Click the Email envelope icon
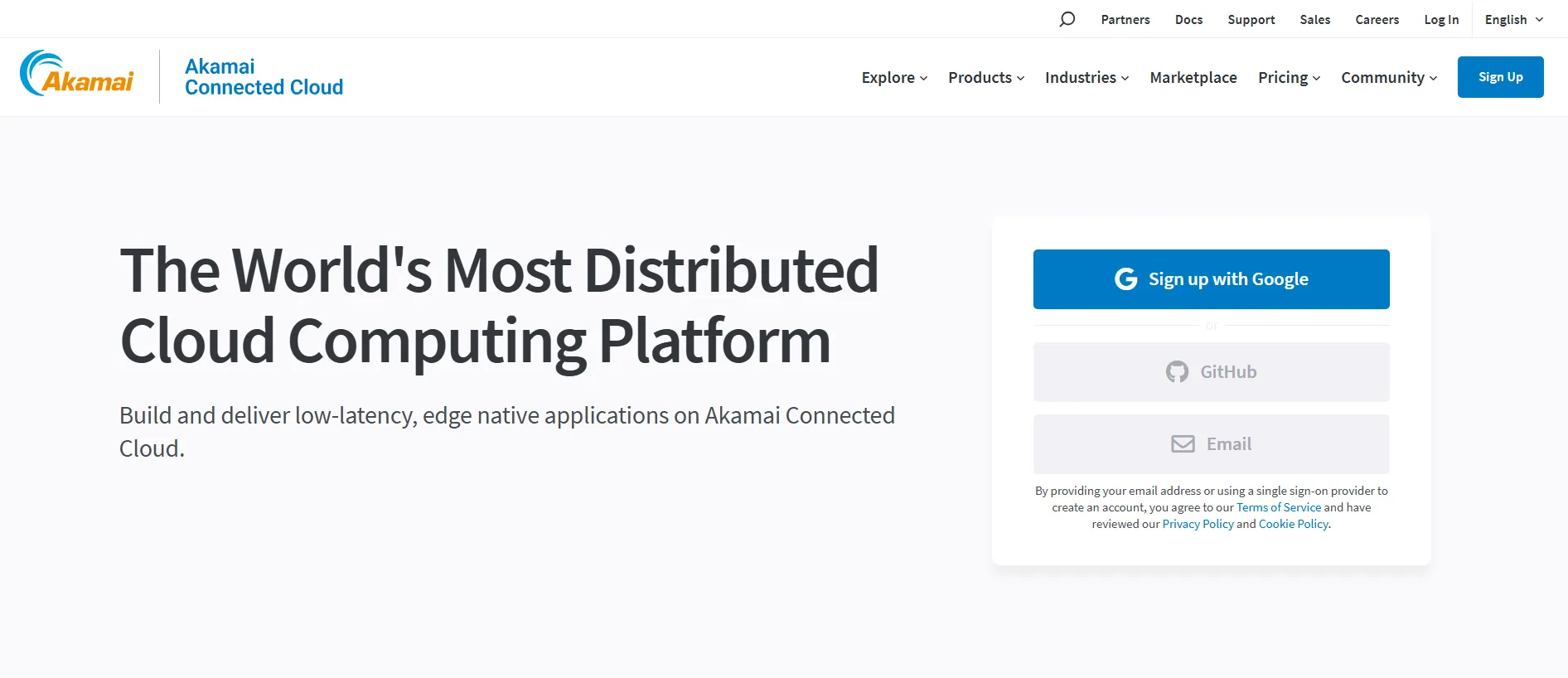 [1183, 444]
